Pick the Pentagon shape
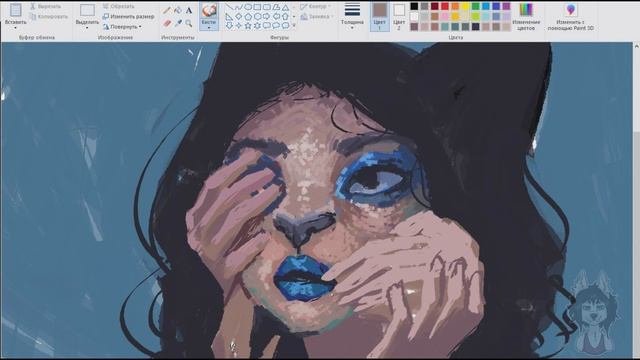The width and height of the screenshot is (640, 360). click(248, 17)
